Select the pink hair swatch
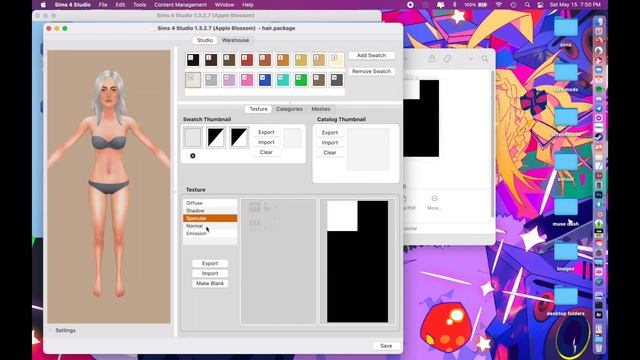Viewport: 640px width, 360px height. (247, 80)
